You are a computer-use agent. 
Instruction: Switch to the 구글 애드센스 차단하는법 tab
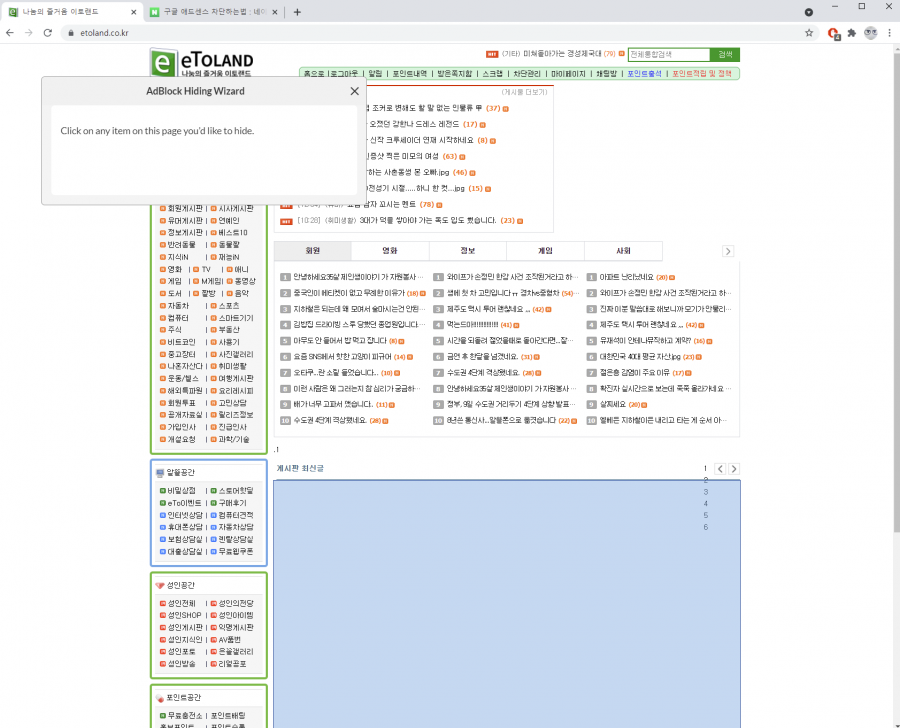pyautogui.click(x=214, y=12)
